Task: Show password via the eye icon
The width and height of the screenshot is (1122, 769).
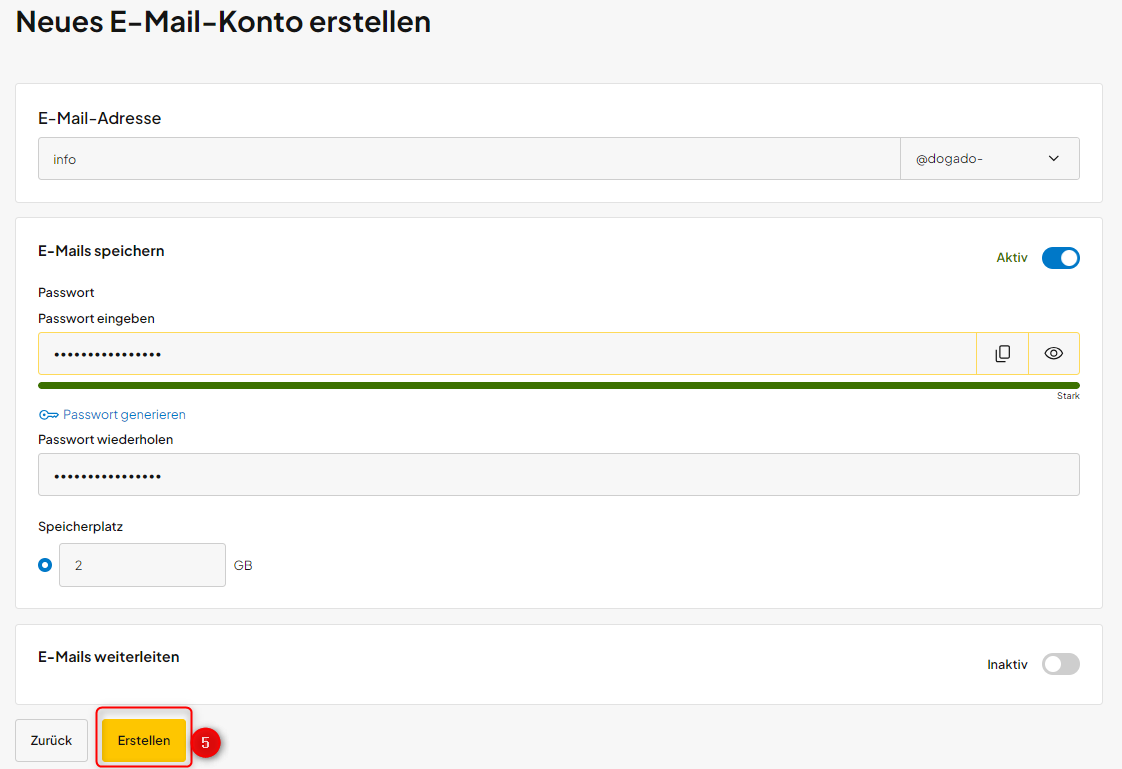Action: click(1053, 353)
